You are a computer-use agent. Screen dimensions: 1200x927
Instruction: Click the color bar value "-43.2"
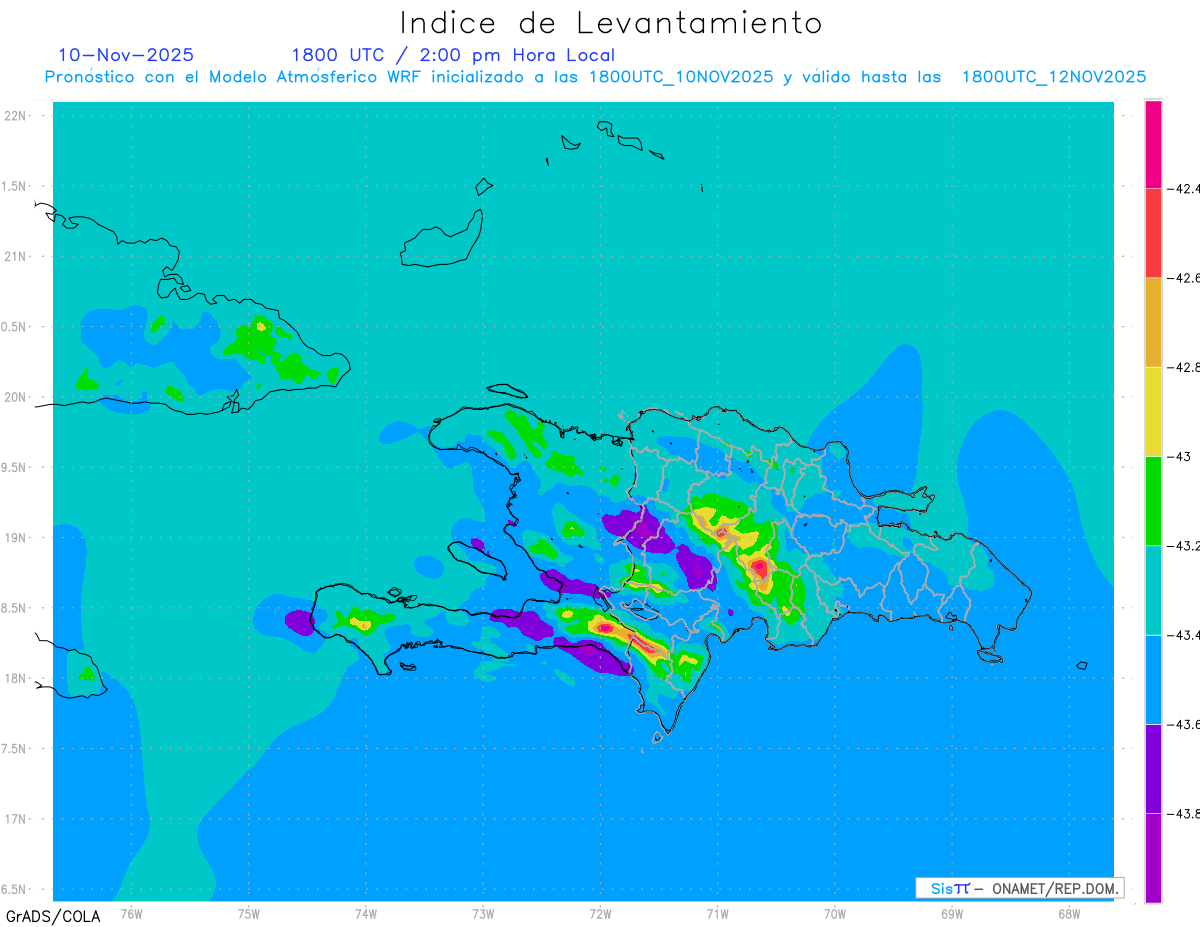point(1184,546)
